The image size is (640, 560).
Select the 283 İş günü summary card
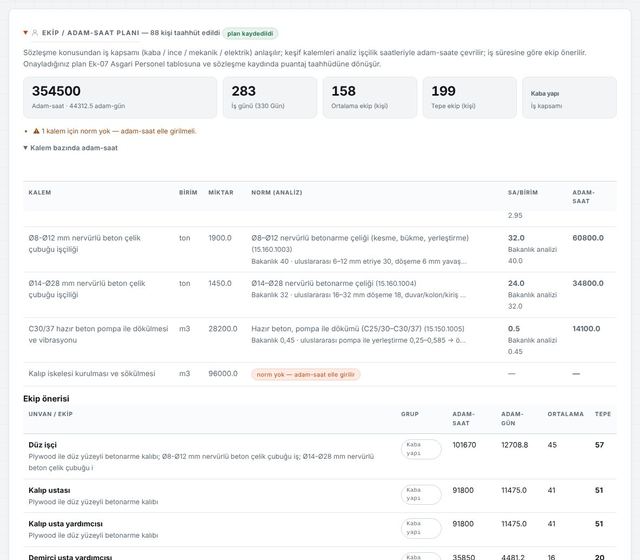[x=270, y=98]
